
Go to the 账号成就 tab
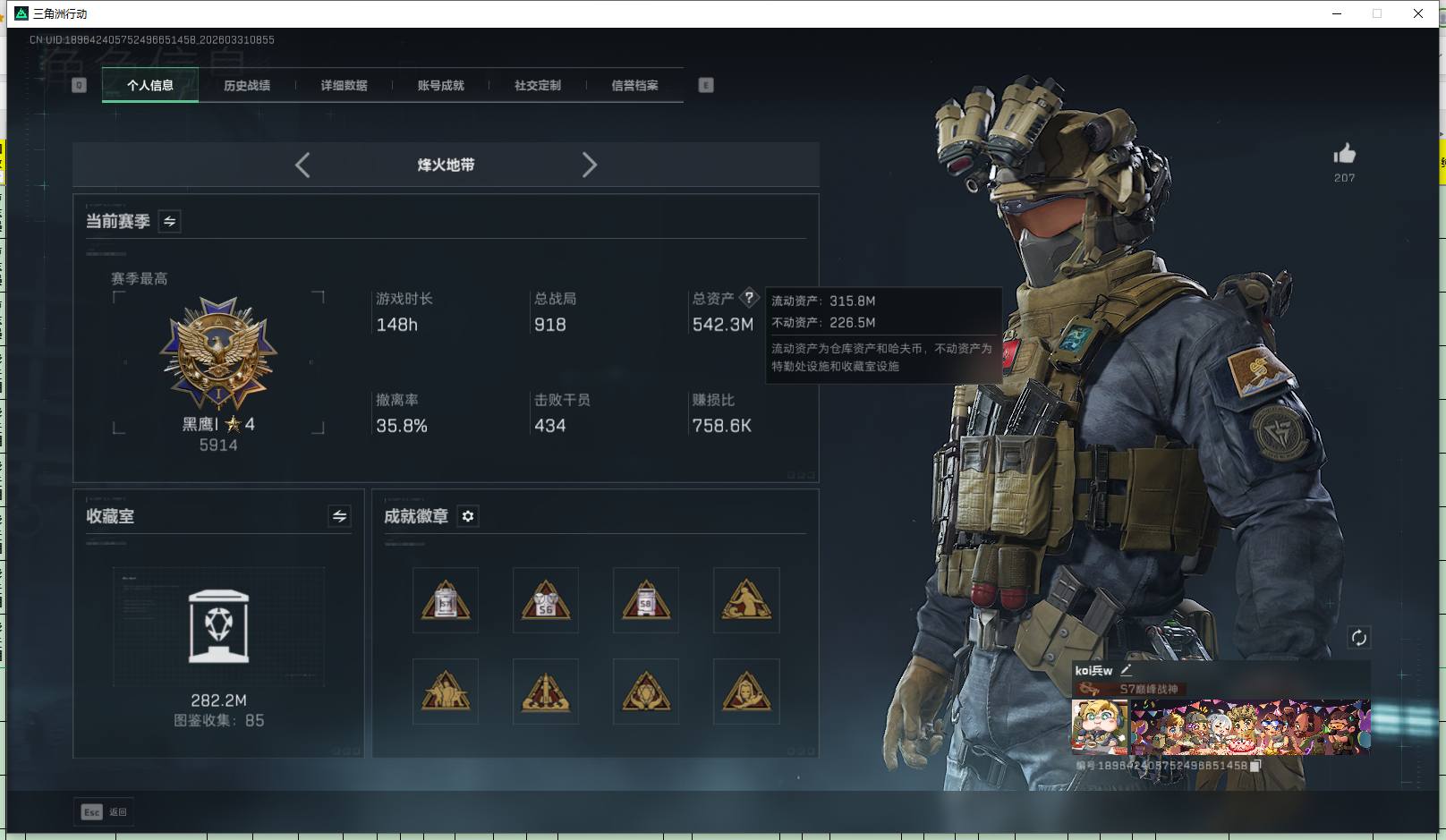[x=440, y=85]
